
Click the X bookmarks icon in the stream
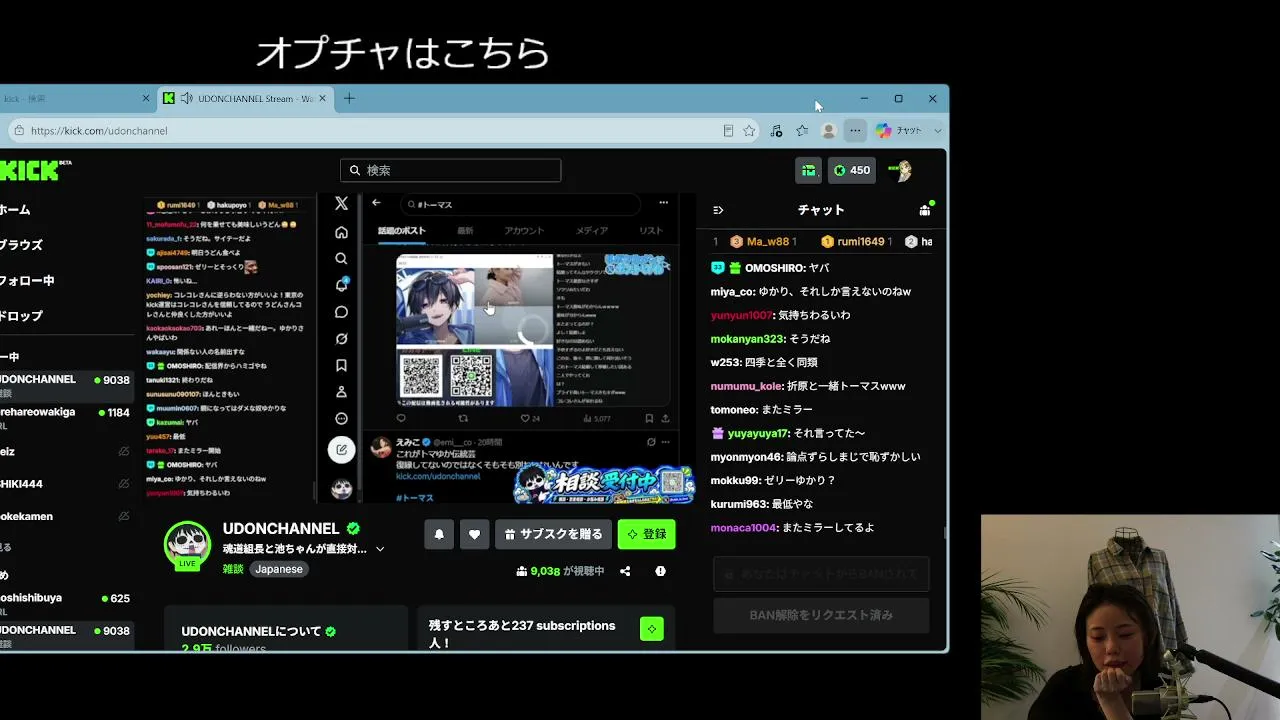(341, 365)
